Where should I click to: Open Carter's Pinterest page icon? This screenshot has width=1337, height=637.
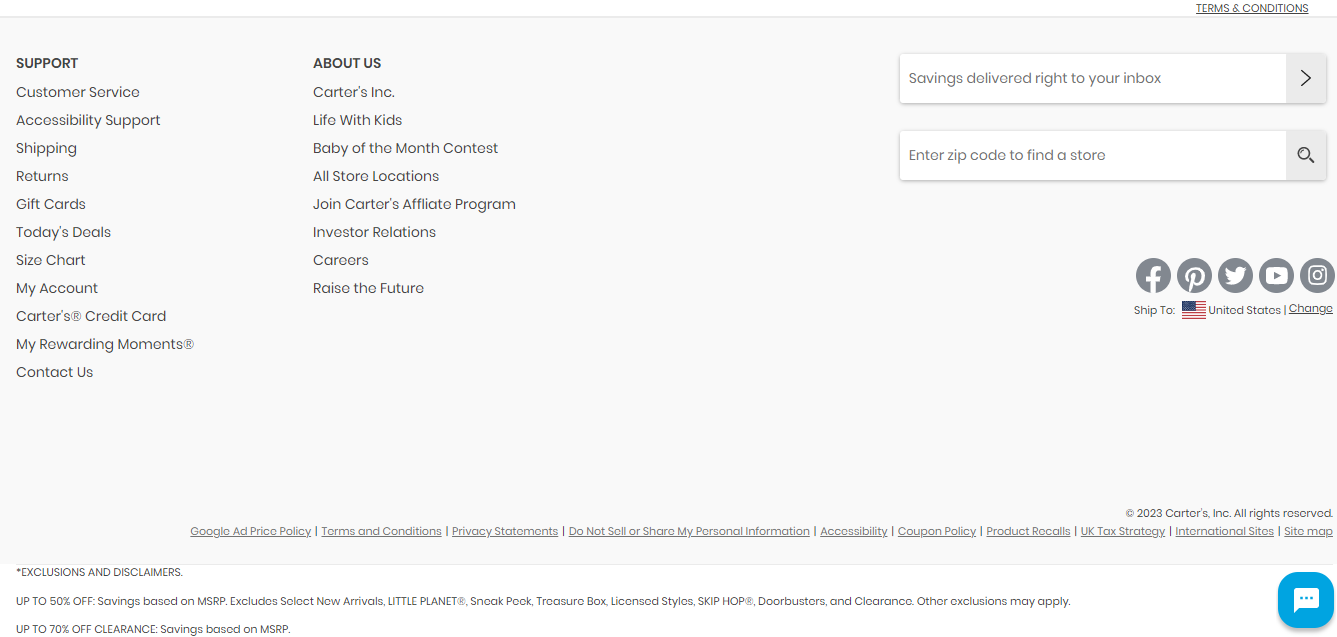coord(1194,275)
